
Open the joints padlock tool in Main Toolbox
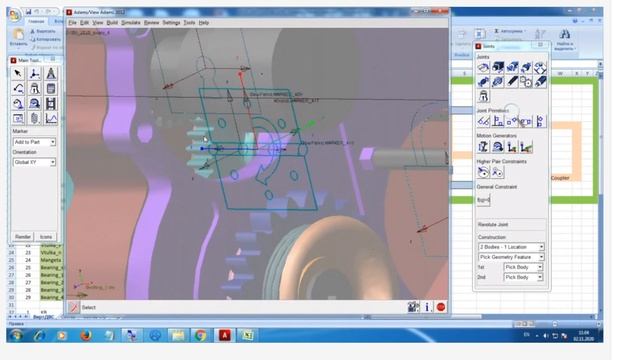pyautogui.click(x=34, y=89)
